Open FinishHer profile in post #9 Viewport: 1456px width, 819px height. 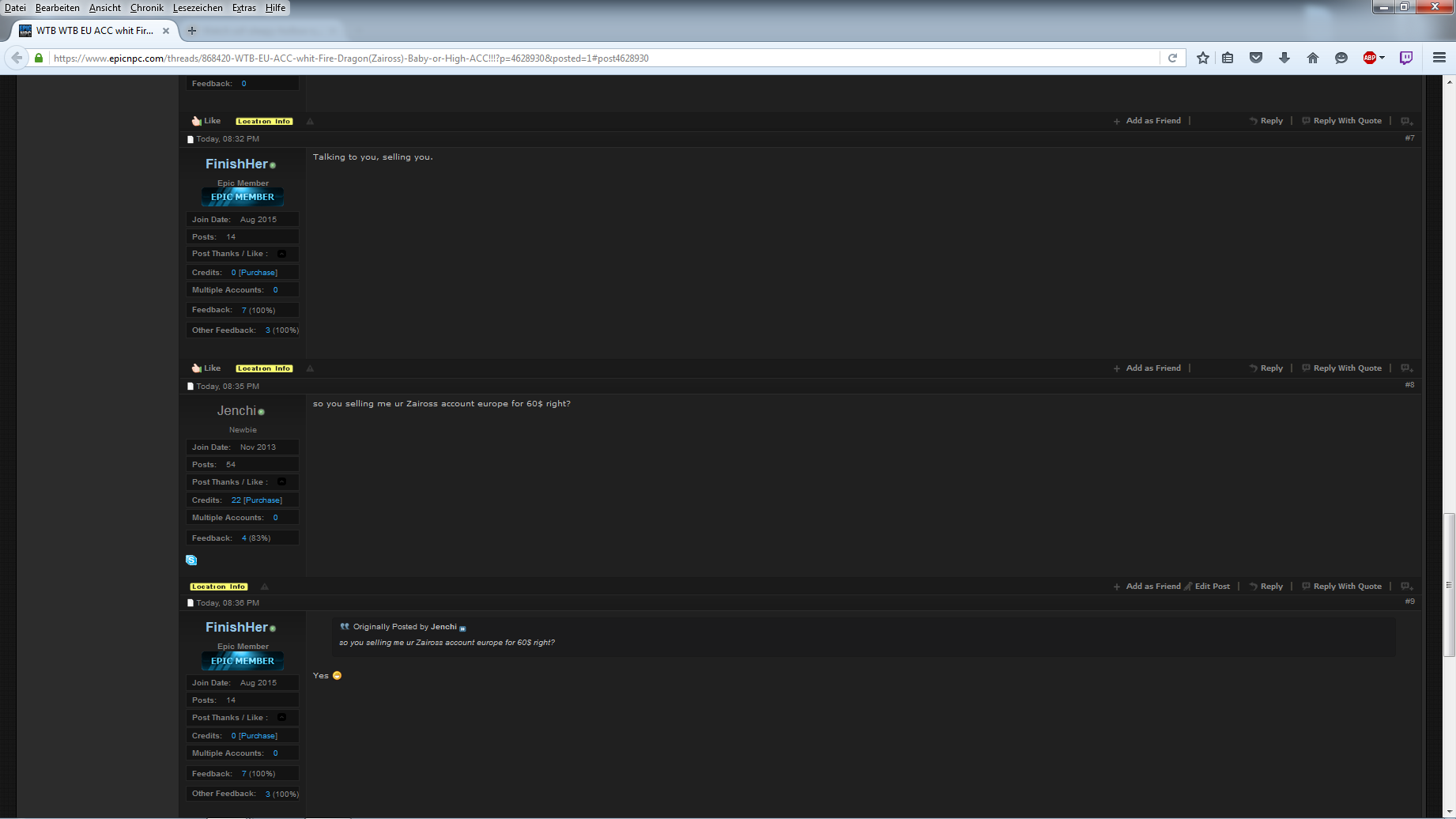coord(236,627)
